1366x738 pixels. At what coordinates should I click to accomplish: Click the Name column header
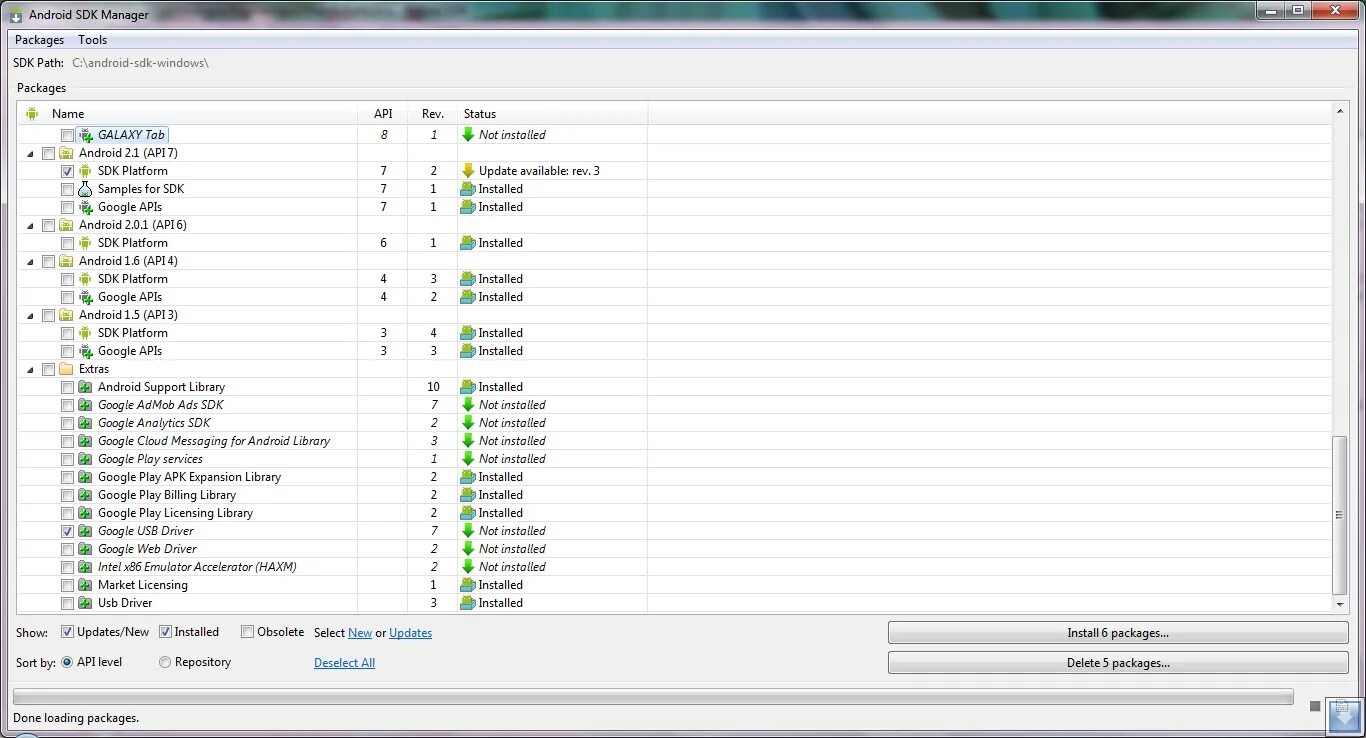pyautogui.click(x=188, y=113)
